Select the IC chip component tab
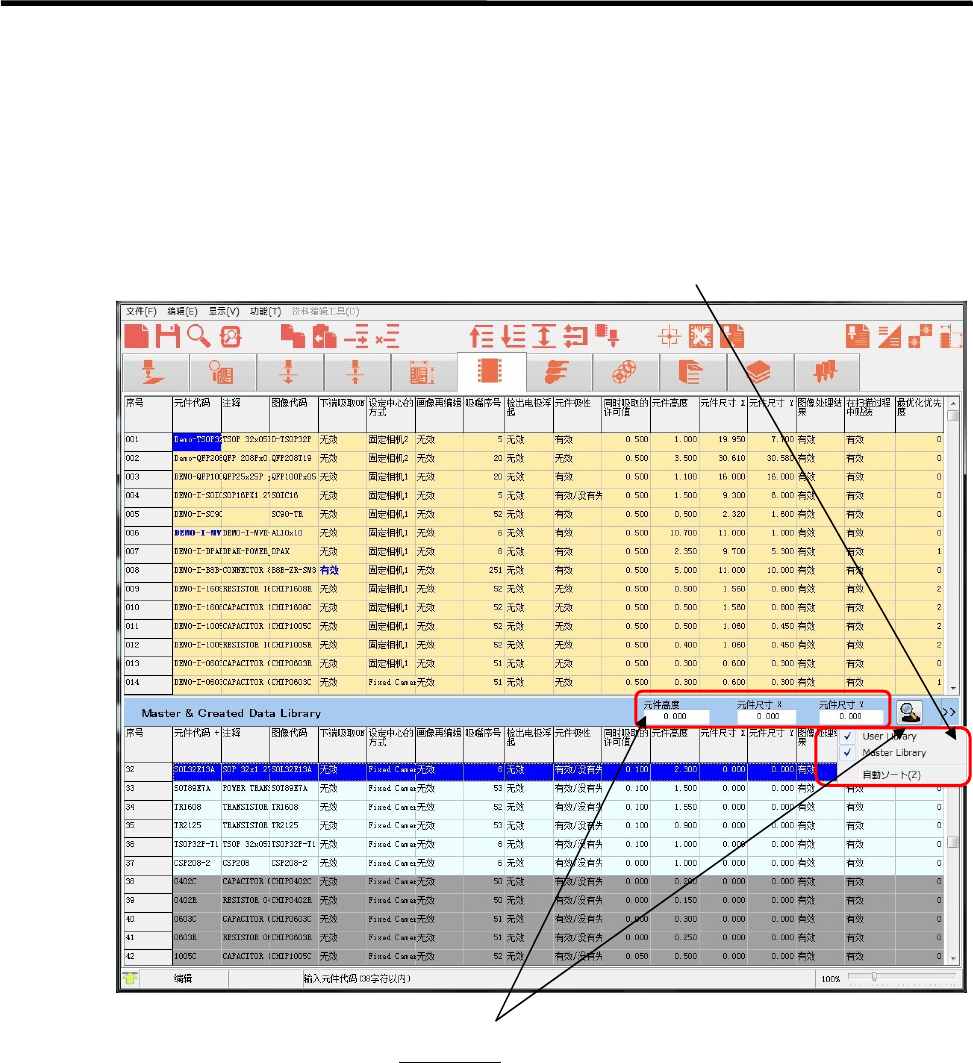Viewport: 973px width, 1063px height. [490, 372]
